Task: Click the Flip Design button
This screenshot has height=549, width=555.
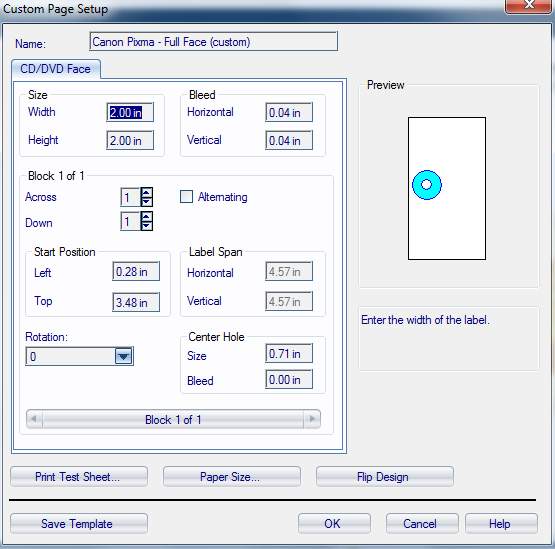Action: point(384,476)
